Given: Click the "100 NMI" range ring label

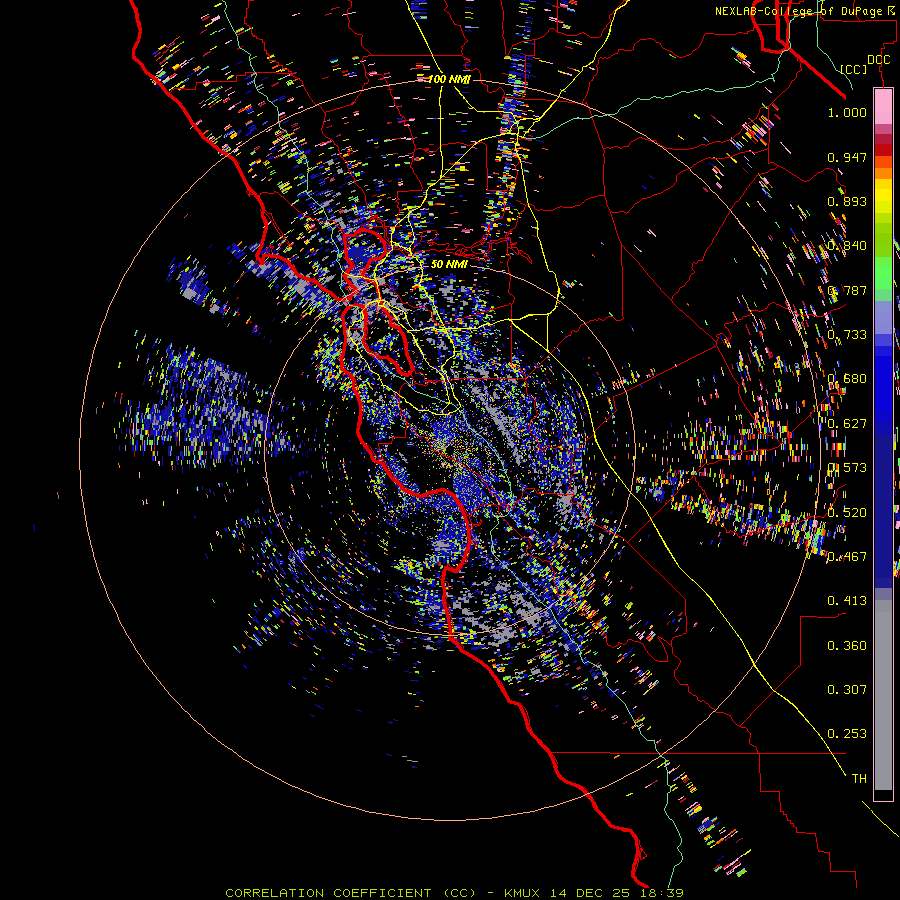Looking at the screenshot, I should 449,79.
